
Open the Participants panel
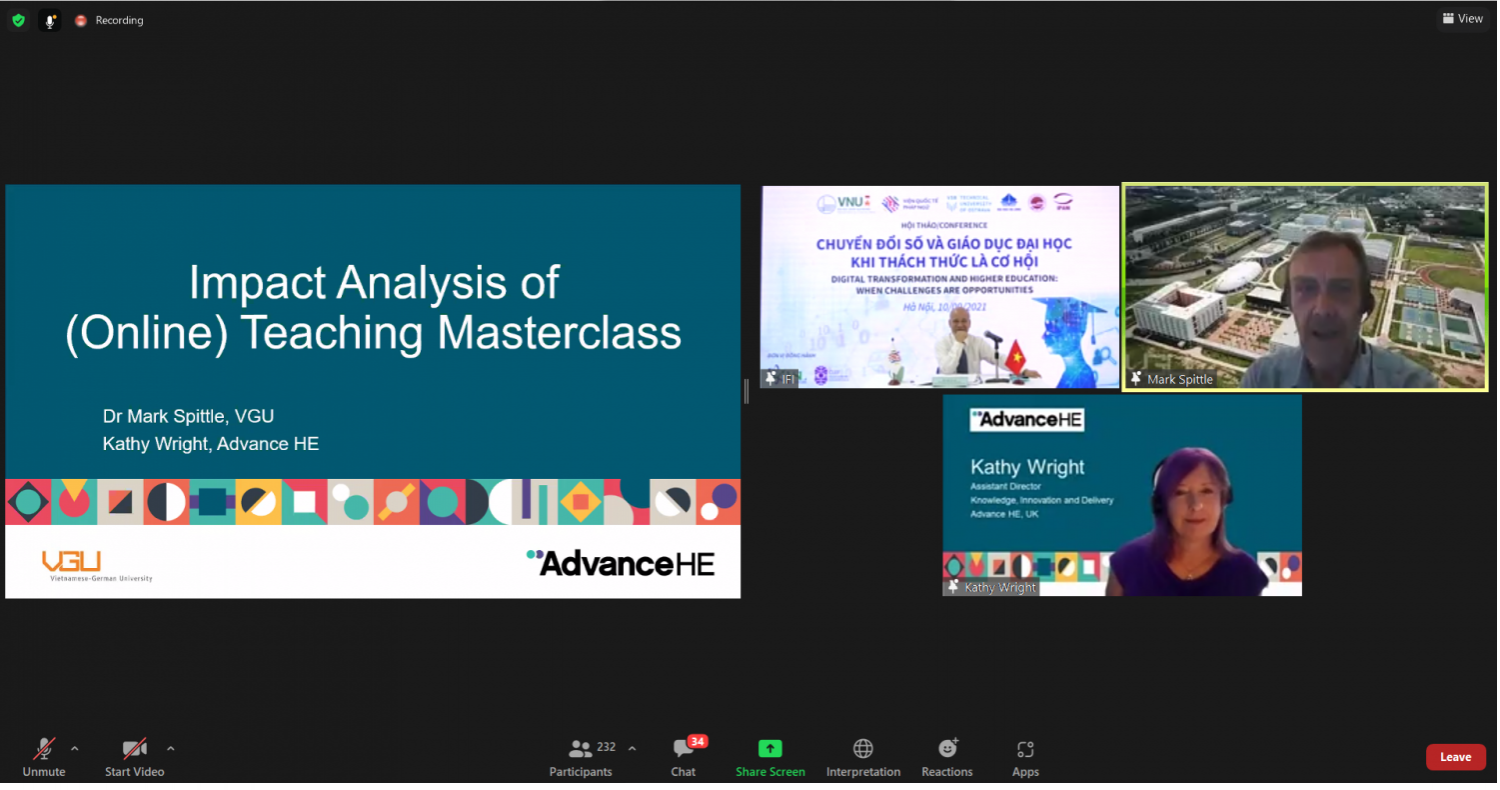(x=581, y=757)
